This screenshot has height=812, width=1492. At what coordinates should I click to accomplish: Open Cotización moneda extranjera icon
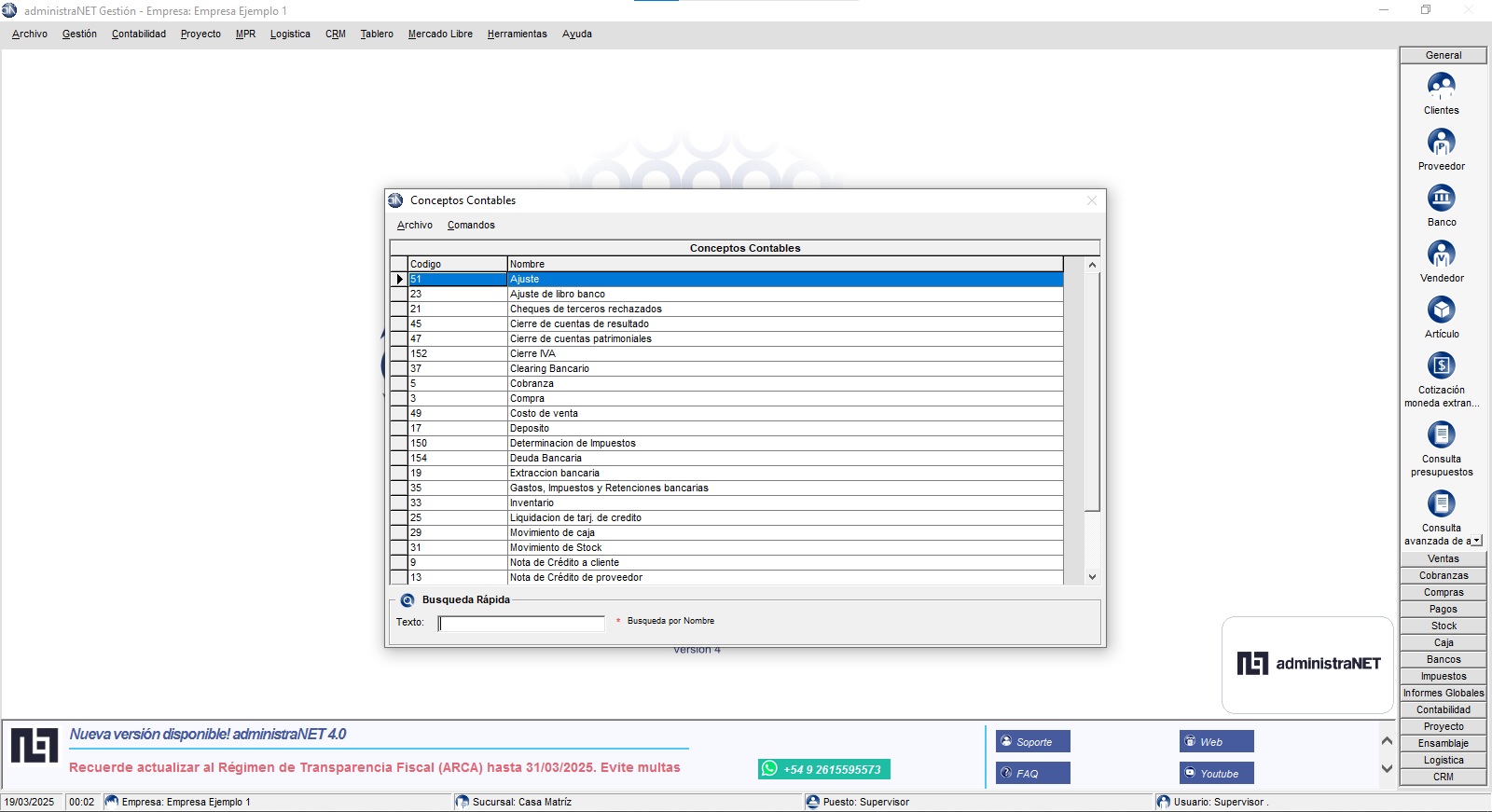point(1441,366)
